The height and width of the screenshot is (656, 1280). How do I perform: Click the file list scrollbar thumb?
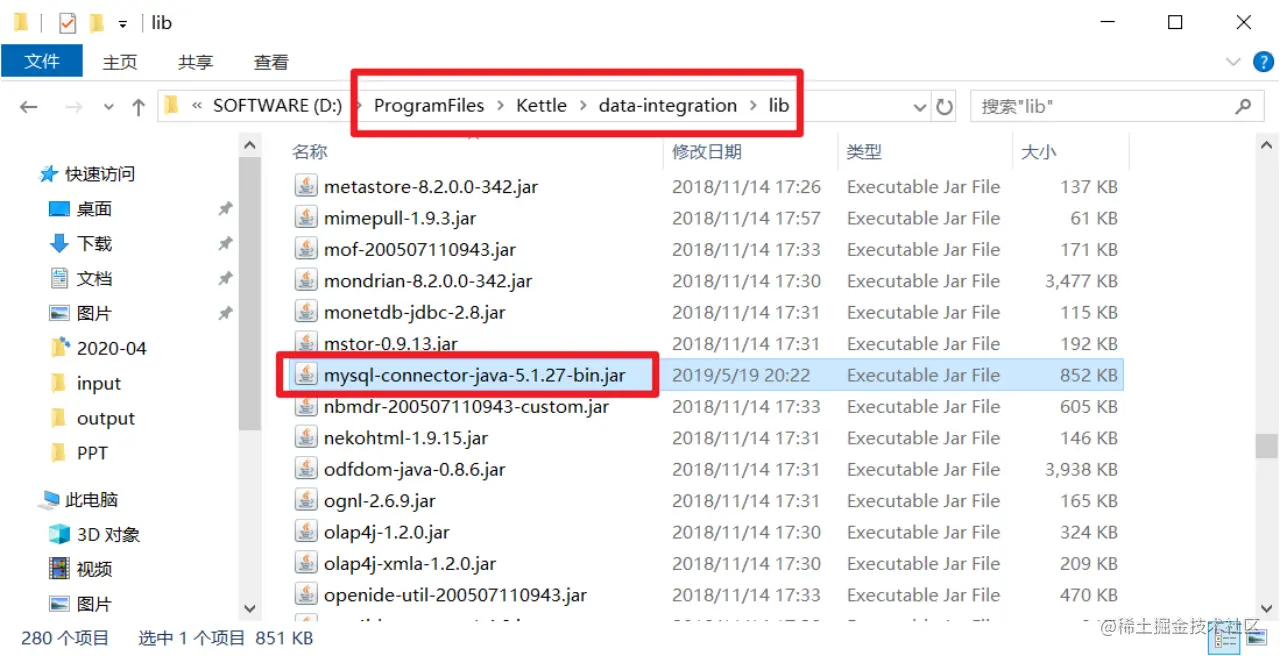point(1267,444)
